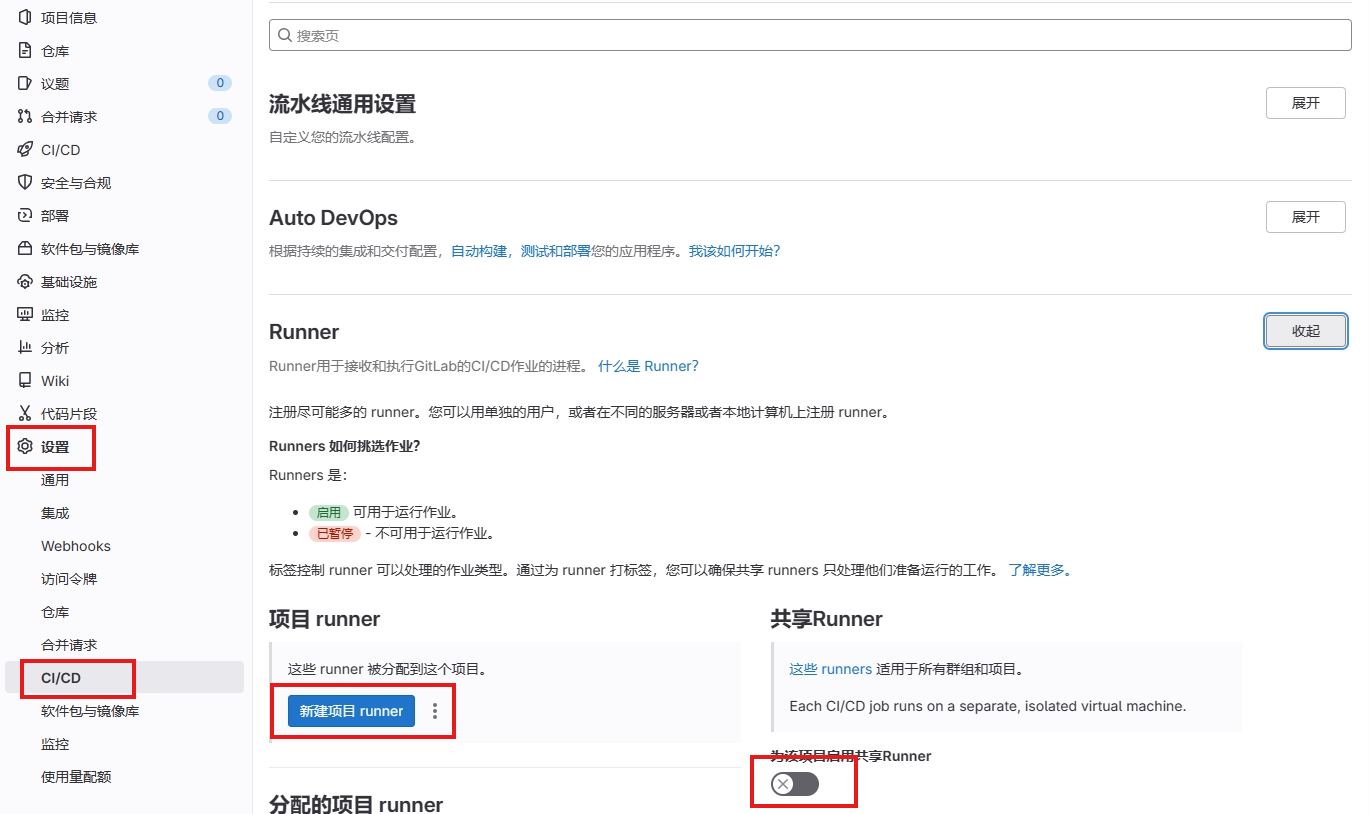Open the 自动构建 link
The image size is (1369, 814).
point(479,251)
